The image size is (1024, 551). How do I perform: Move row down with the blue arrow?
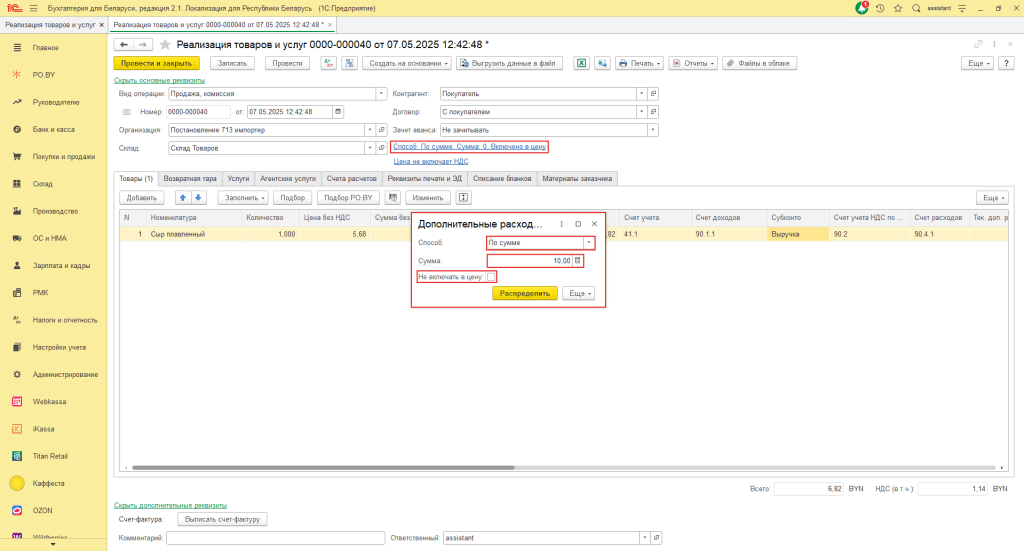tap(198, 198)
